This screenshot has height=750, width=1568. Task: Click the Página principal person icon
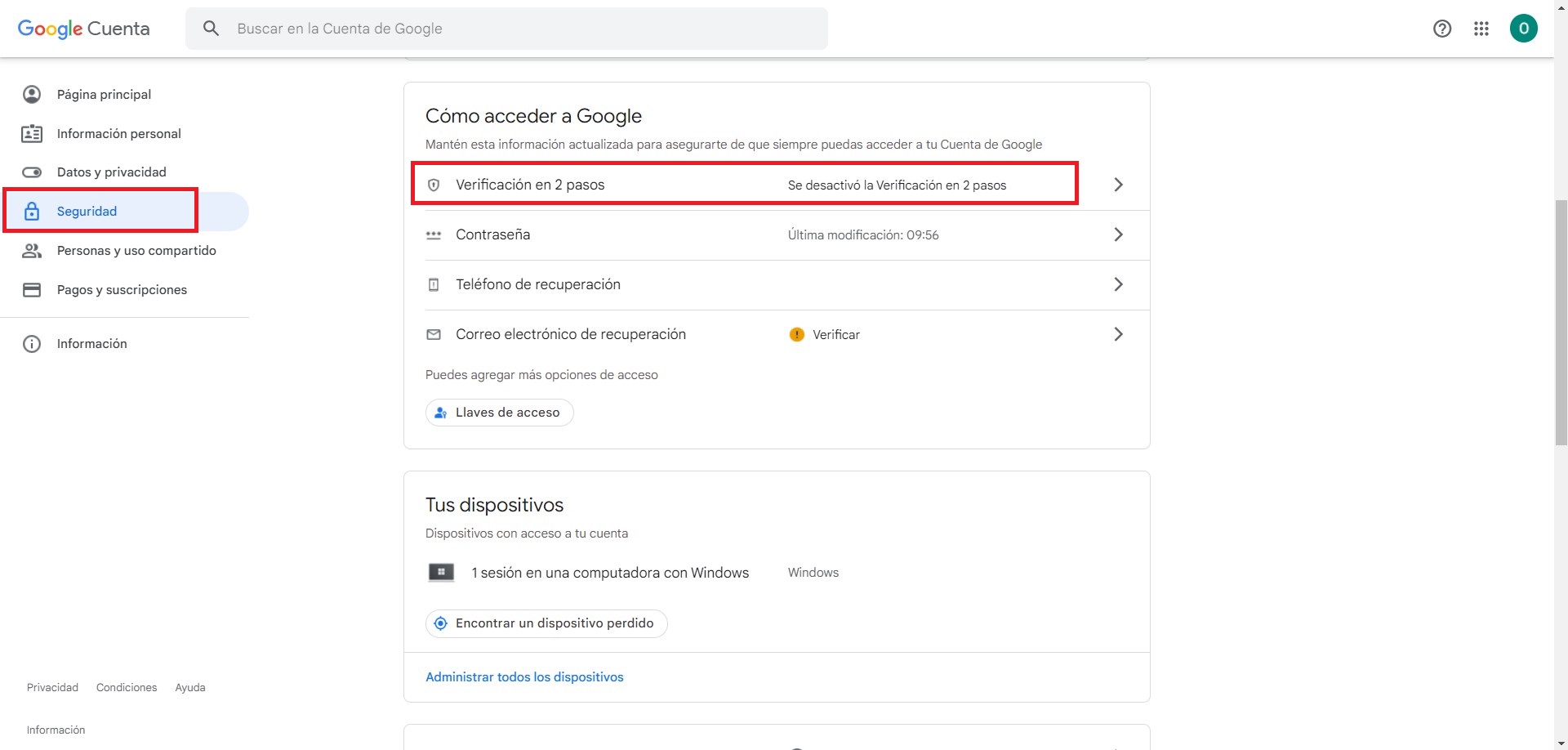click(x=32, y=94)
